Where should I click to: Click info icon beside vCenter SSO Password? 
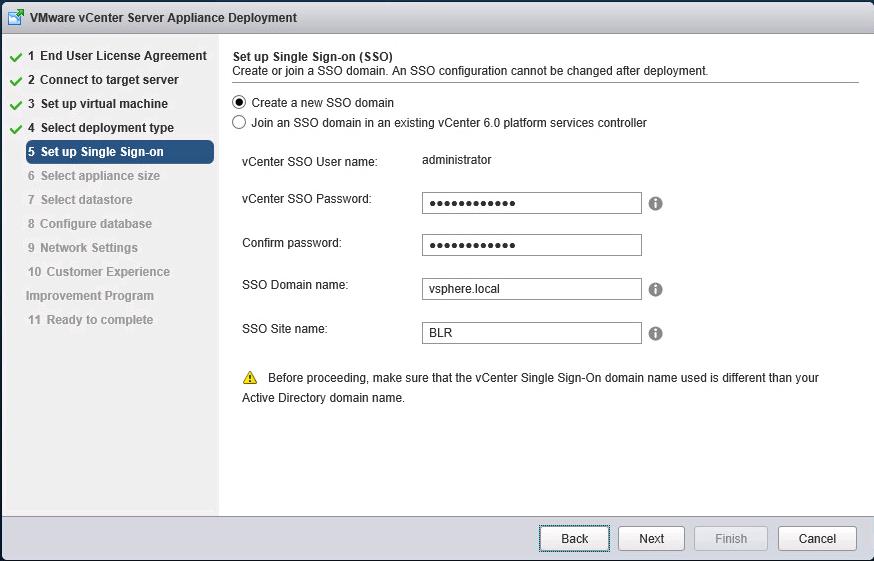[656, 203]
